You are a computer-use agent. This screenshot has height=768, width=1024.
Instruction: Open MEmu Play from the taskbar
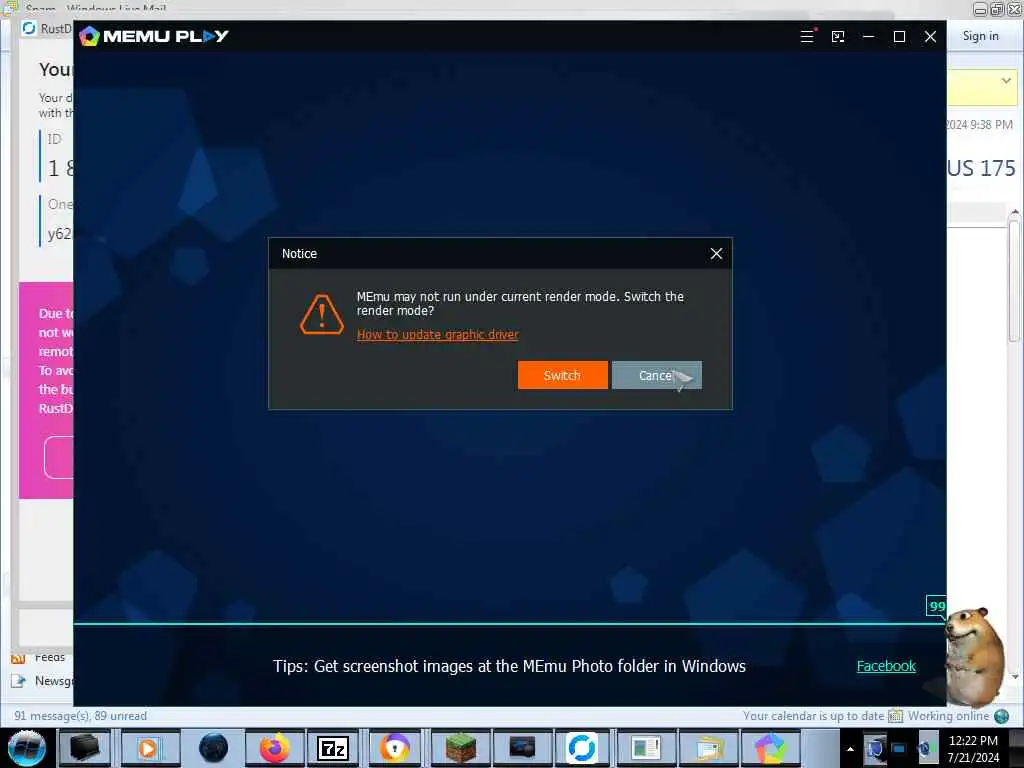[x=771, y=748]
